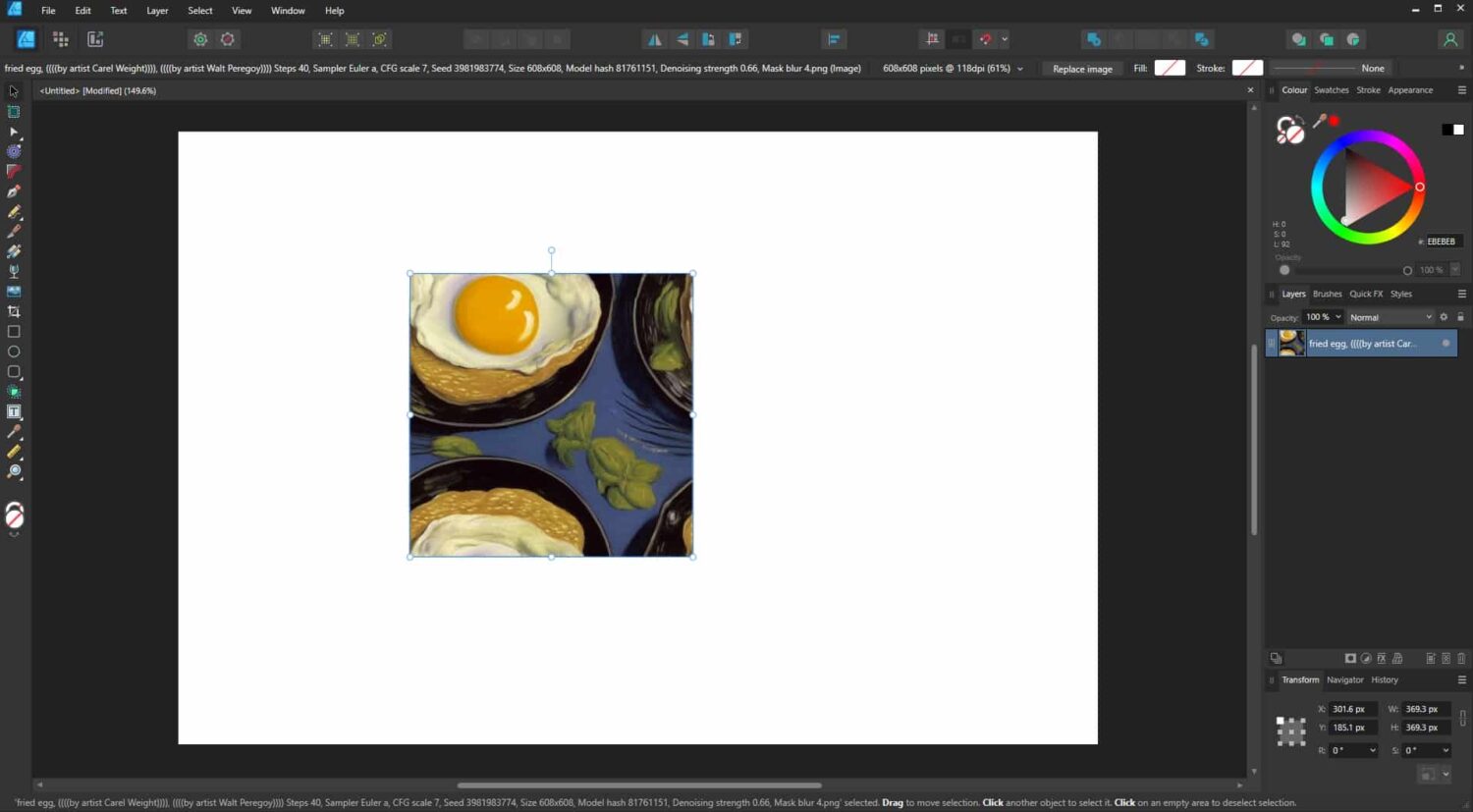Open the Appearance tab
The width and height of the screenshot is (1473, 812).
pos(1410,90)
